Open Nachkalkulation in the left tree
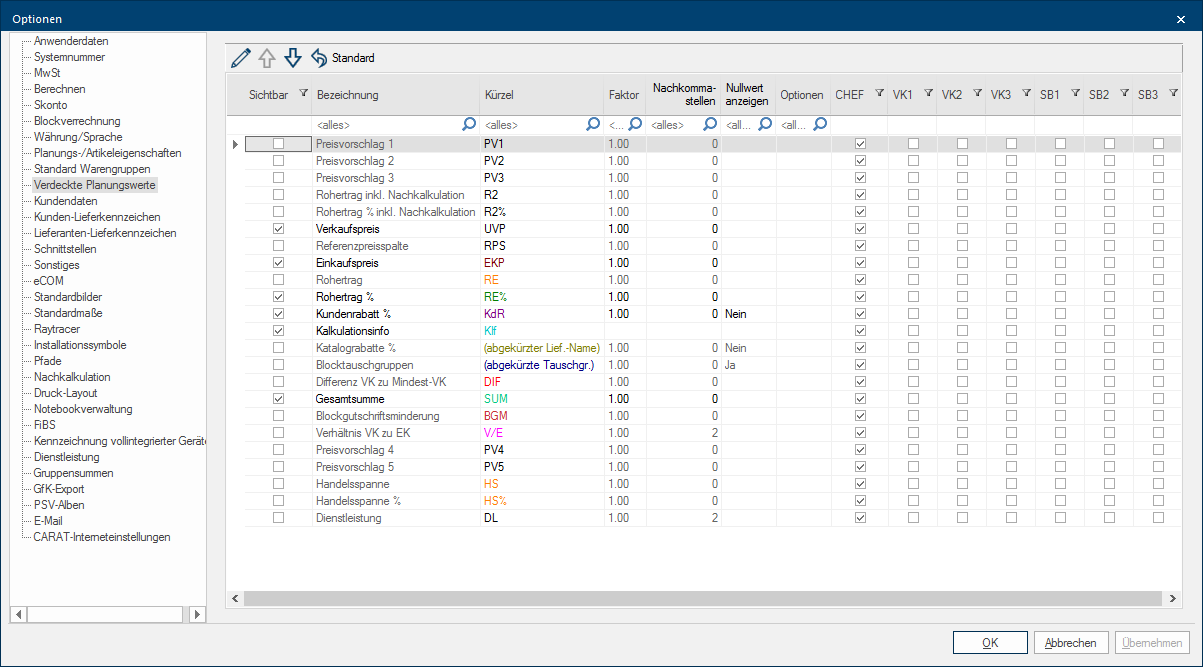1203x667 pixels. pyautogui.click(x=72, y=377)
